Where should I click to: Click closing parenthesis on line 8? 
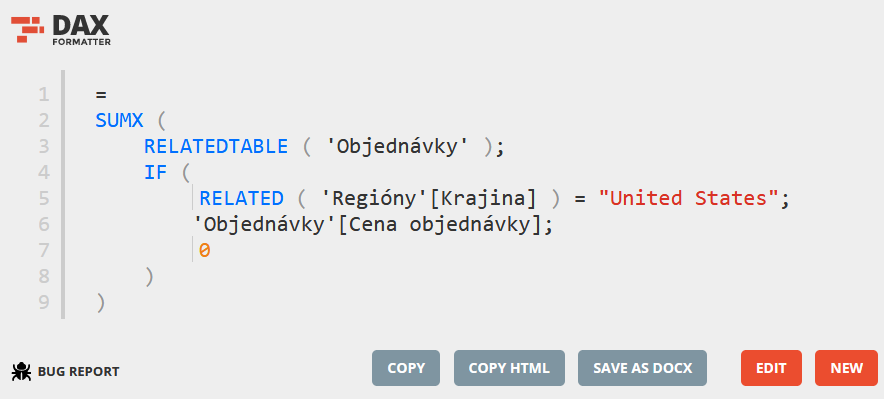tap(149, 277)
